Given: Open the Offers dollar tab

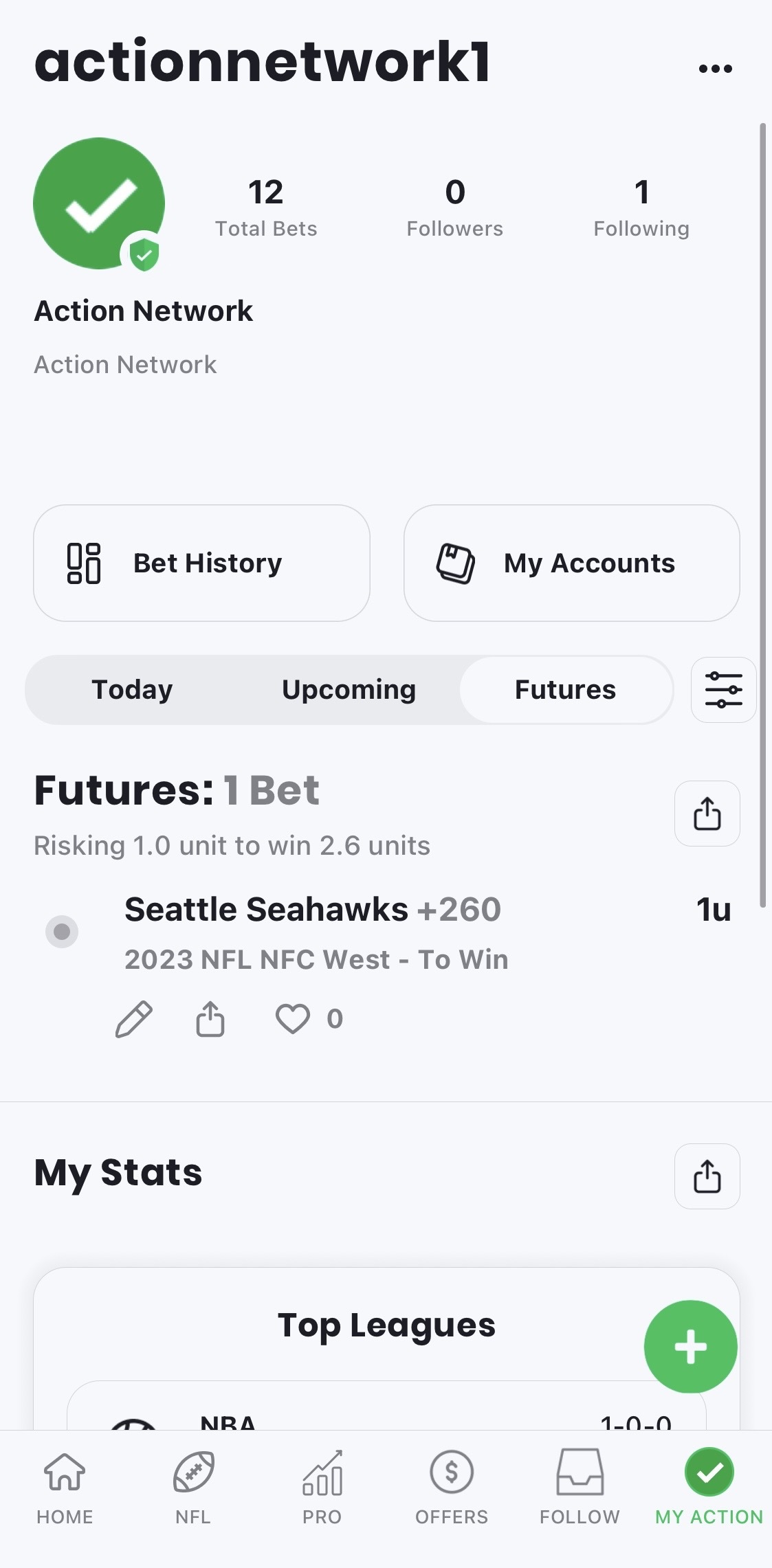Looking at the screenshot, I should 451,1488.
